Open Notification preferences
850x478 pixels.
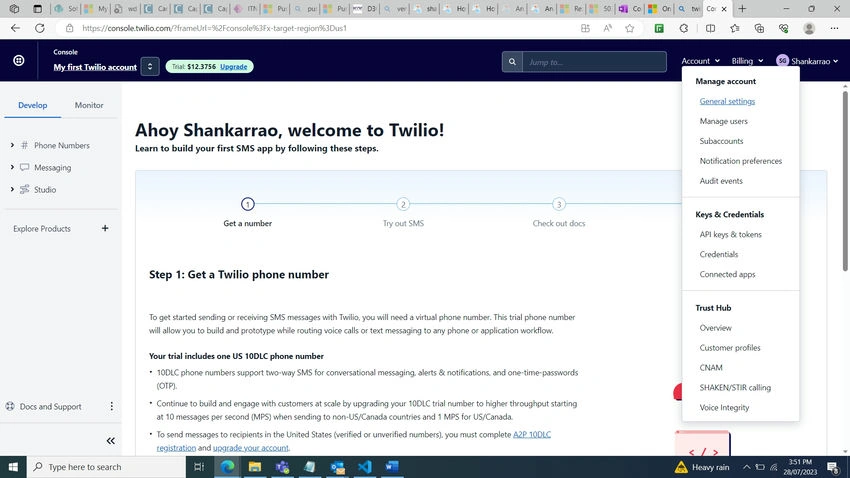coord(740,161)
